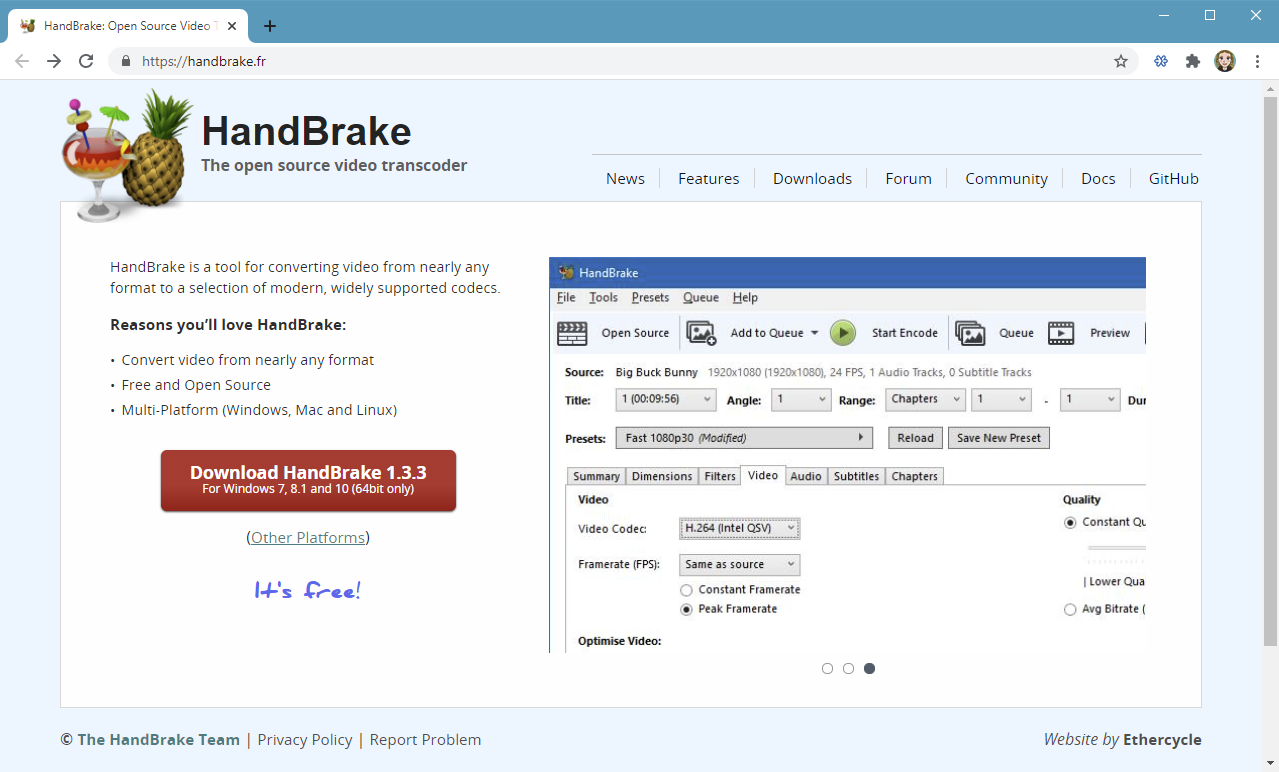Open the Angle dropdown
This screenshot has width=1279, height=772.
pos(801,399)
